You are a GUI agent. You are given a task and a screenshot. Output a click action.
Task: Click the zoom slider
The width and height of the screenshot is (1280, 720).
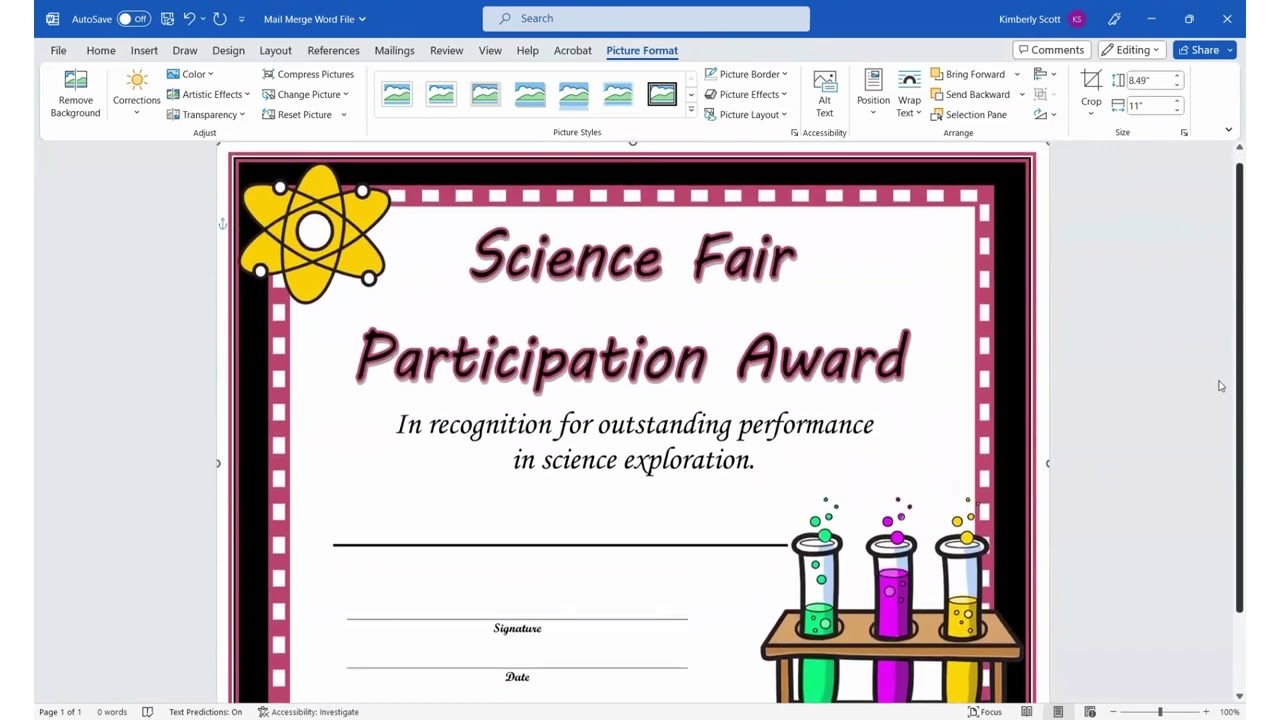pos(1160,712)
